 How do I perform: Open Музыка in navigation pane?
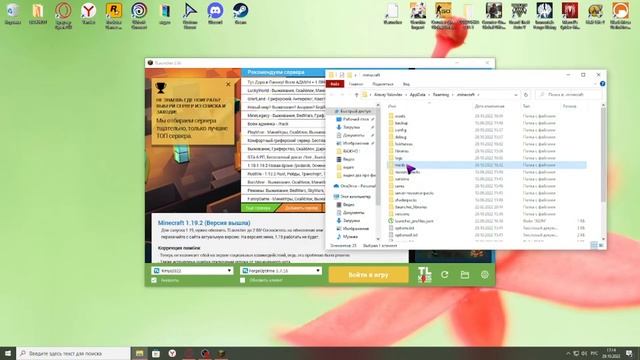coord(350,237)
